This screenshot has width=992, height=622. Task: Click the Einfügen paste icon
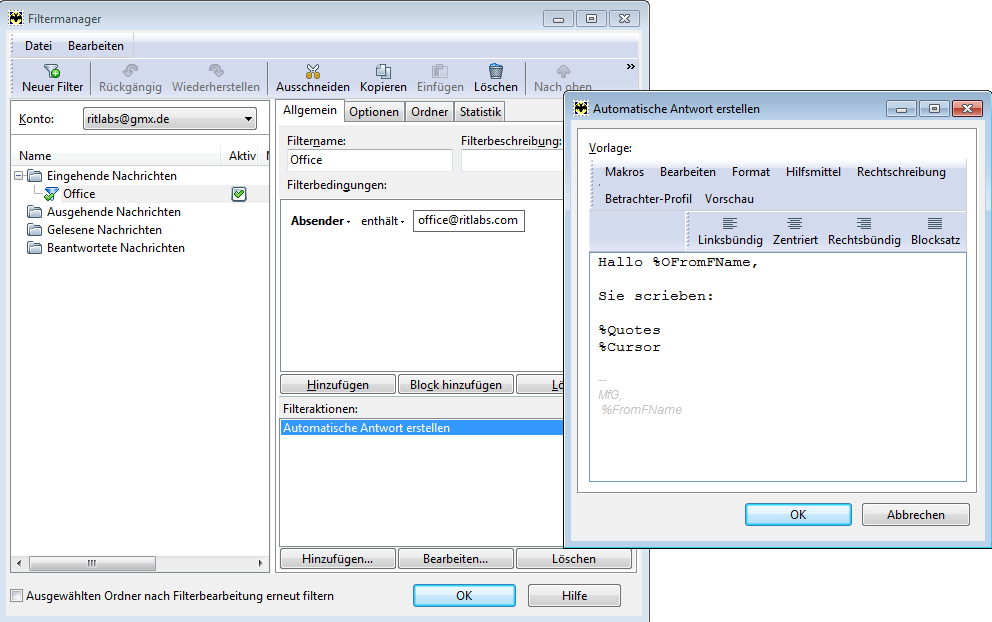[440, 70]
